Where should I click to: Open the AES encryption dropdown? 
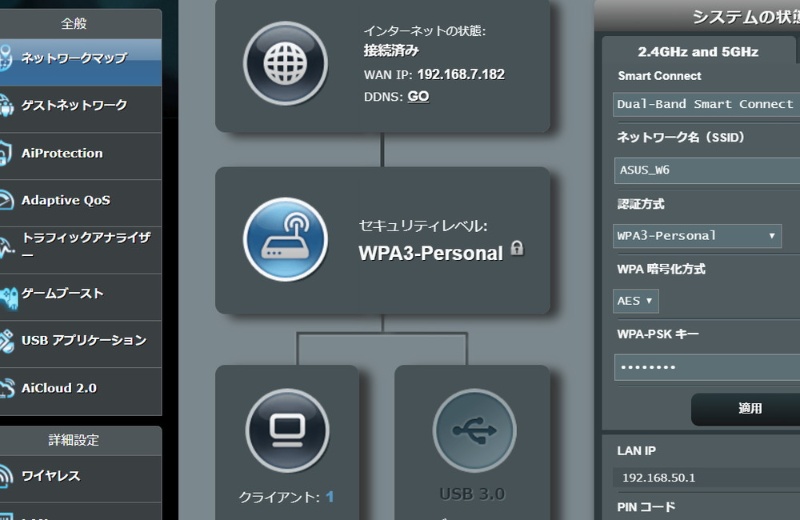coord(635,301)
